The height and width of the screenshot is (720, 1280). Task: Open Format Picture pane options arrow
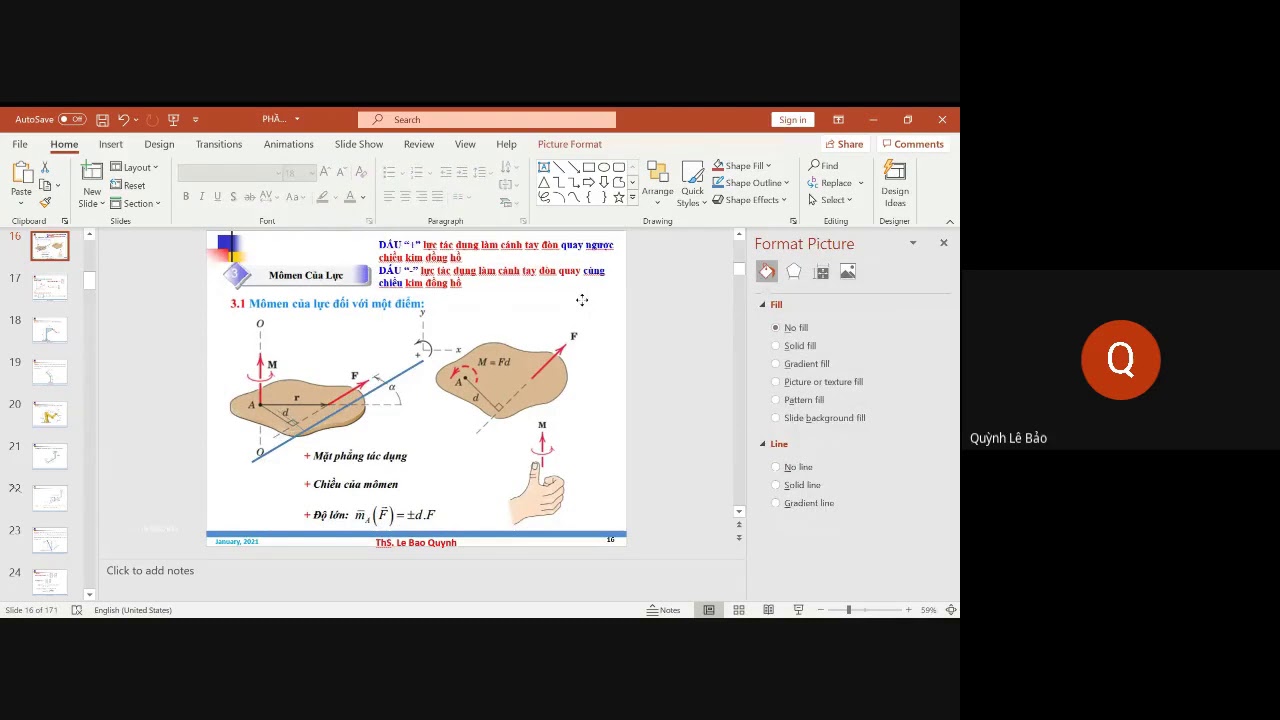(x=913, y=243)
